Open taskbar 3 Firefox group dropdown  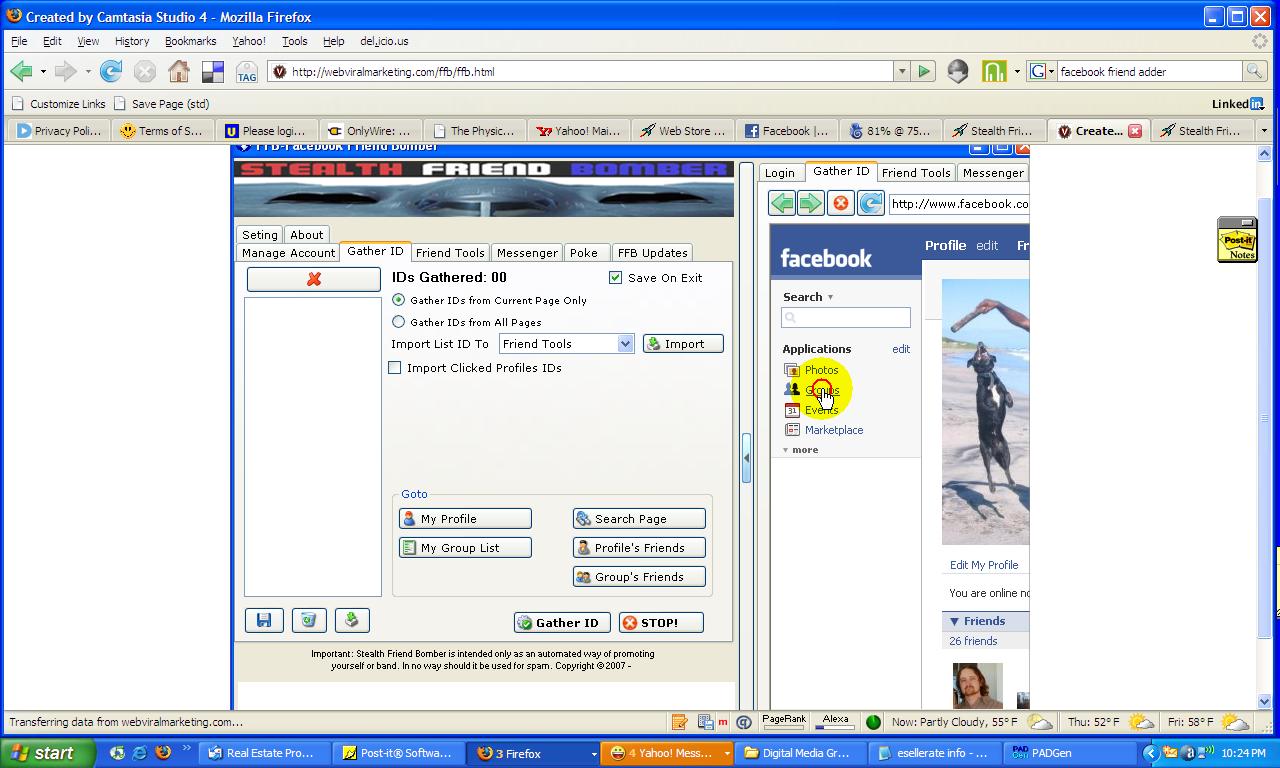click(593, 753)
